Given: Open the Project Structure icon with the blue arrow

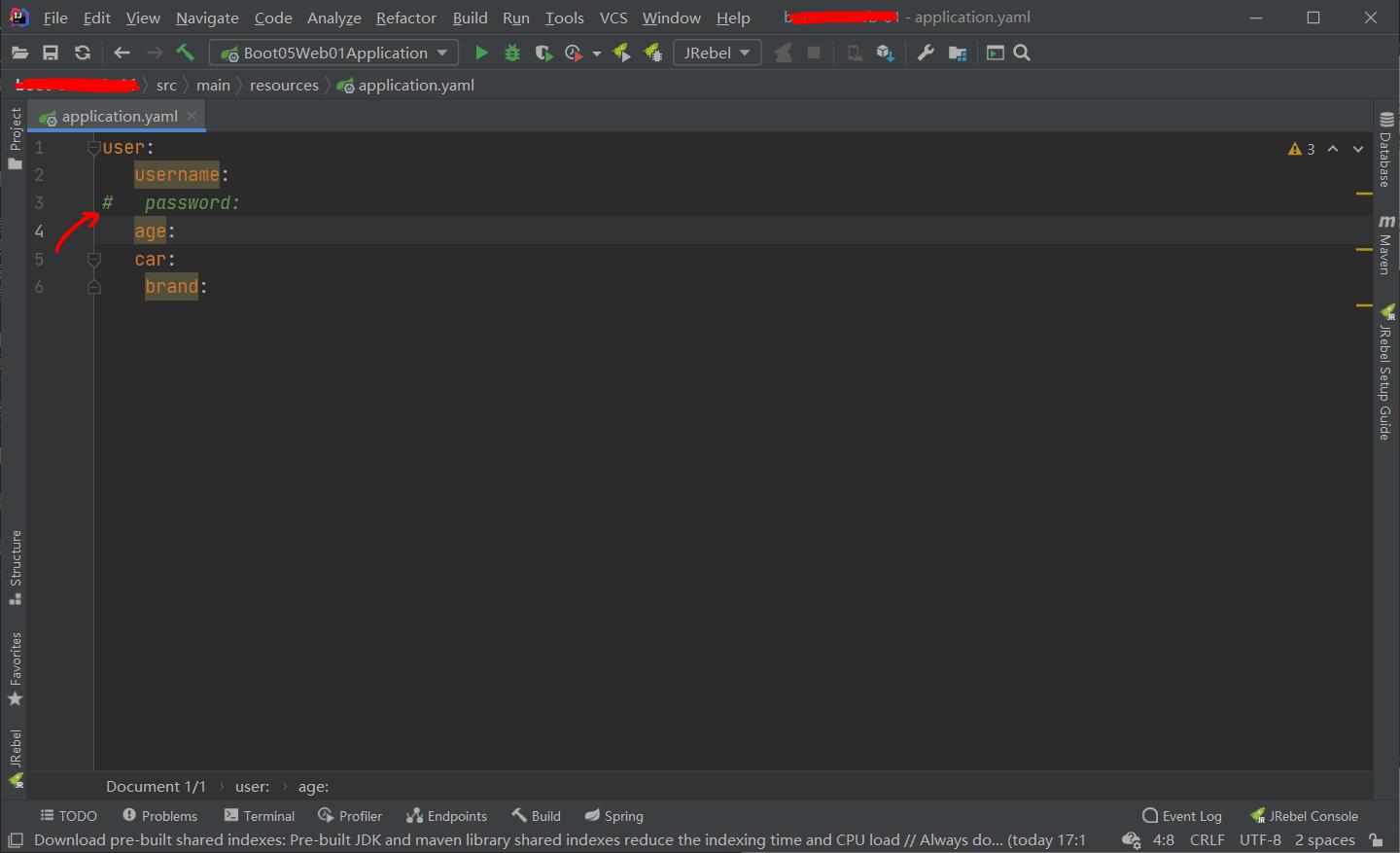Looking at the screenshot, I should click(x=885, y=53).
